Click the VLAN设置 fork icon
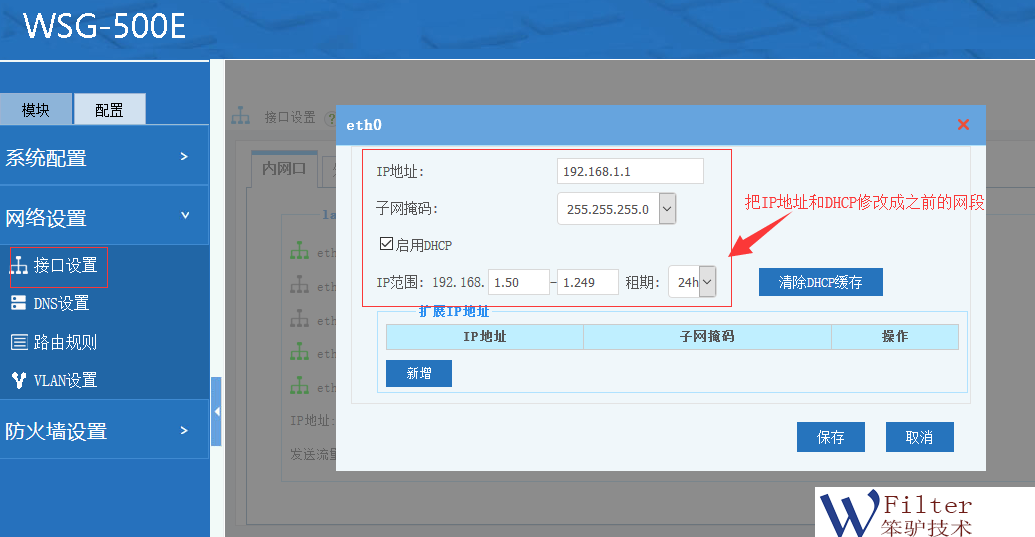This screenshot has width=1035, height=537. [x=19, y=380]
